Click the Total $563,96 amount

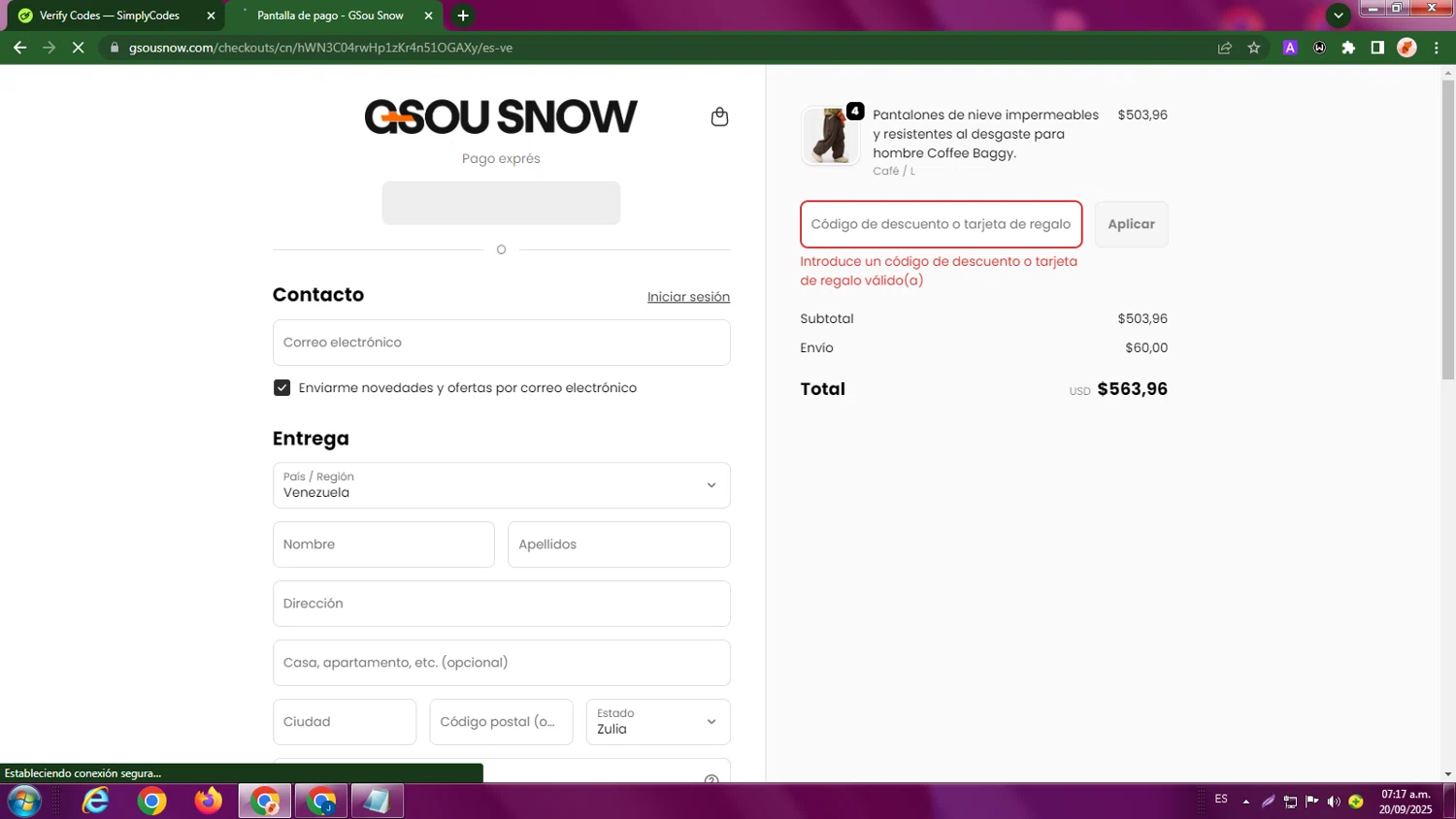pos(1132,389)
